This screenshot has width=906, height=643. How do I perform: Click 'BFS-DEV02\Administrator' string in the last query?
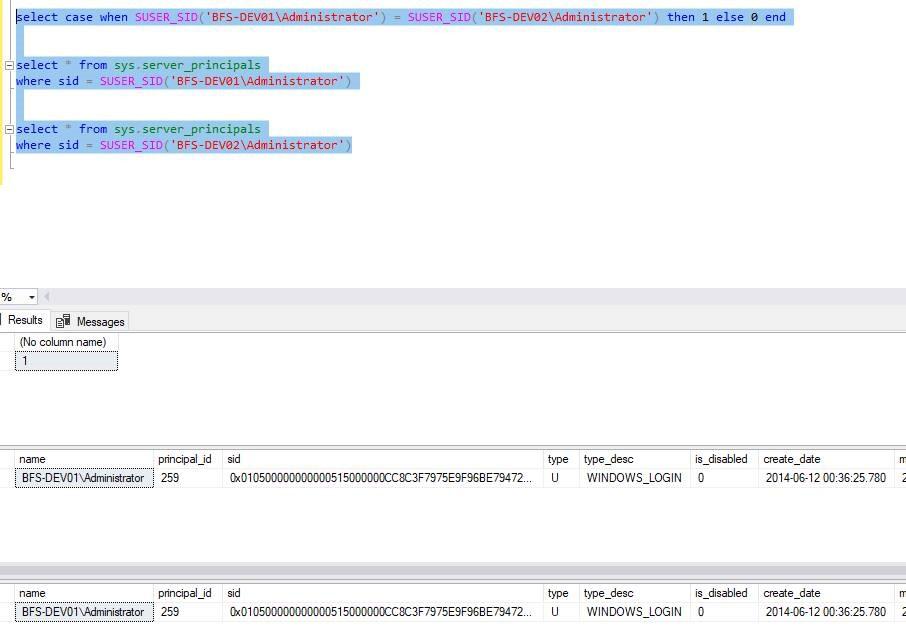click(257, 145)
